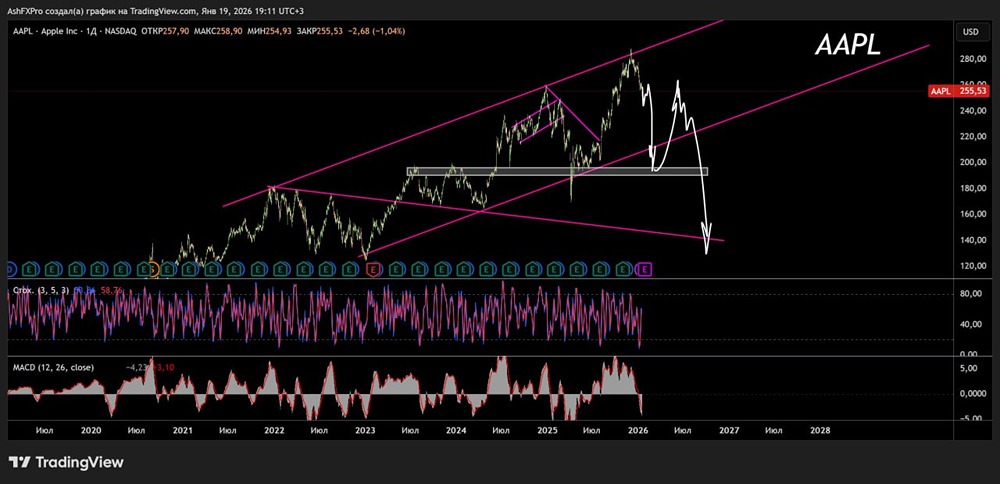The height and width of the screenshot is (484, 1000).
Task: Click the 2026 time axis label
Action: coord(638,430)
